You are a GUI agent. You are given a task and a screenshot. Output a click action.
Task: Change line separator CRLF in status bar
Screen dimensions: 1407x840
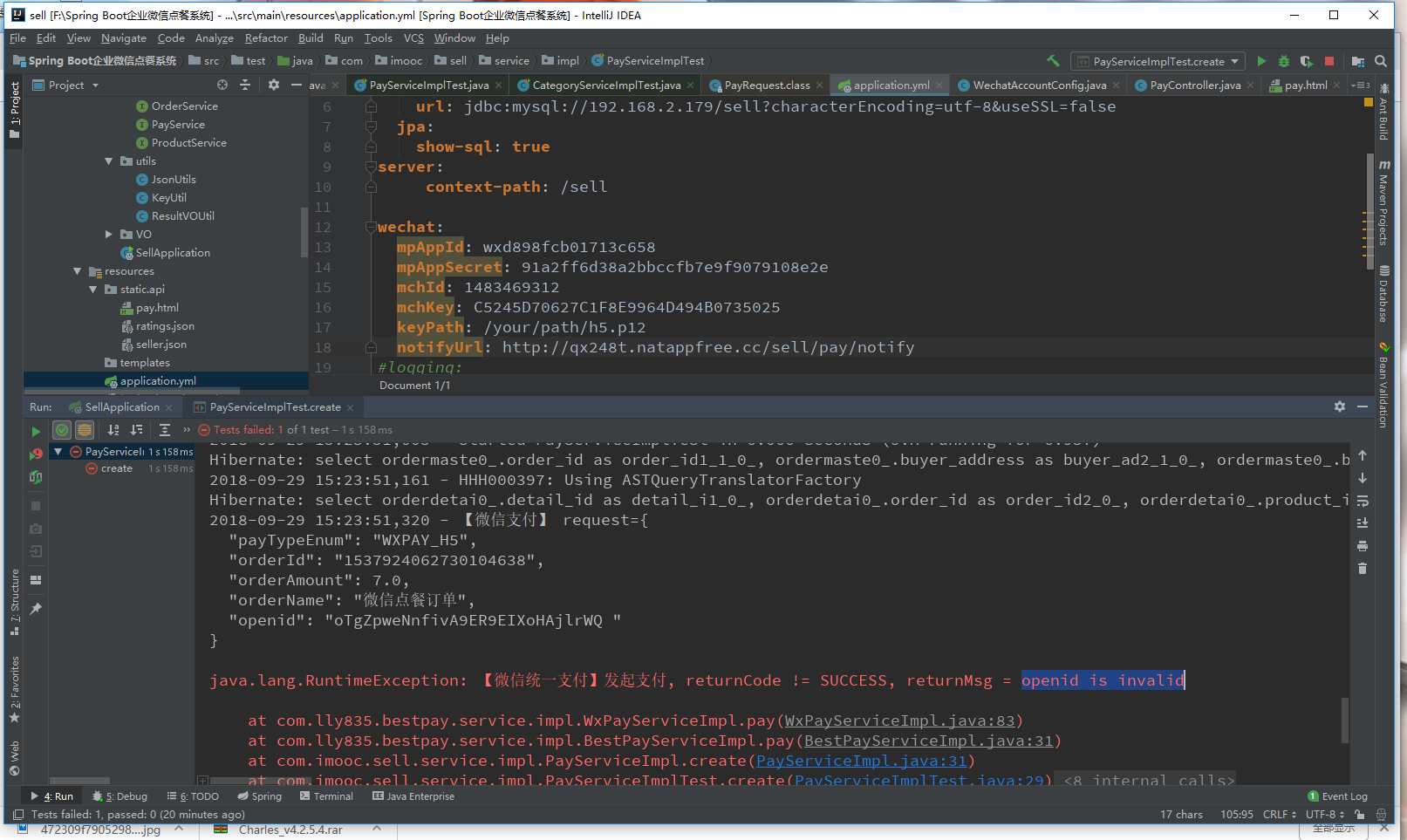tap(1280, 815)
